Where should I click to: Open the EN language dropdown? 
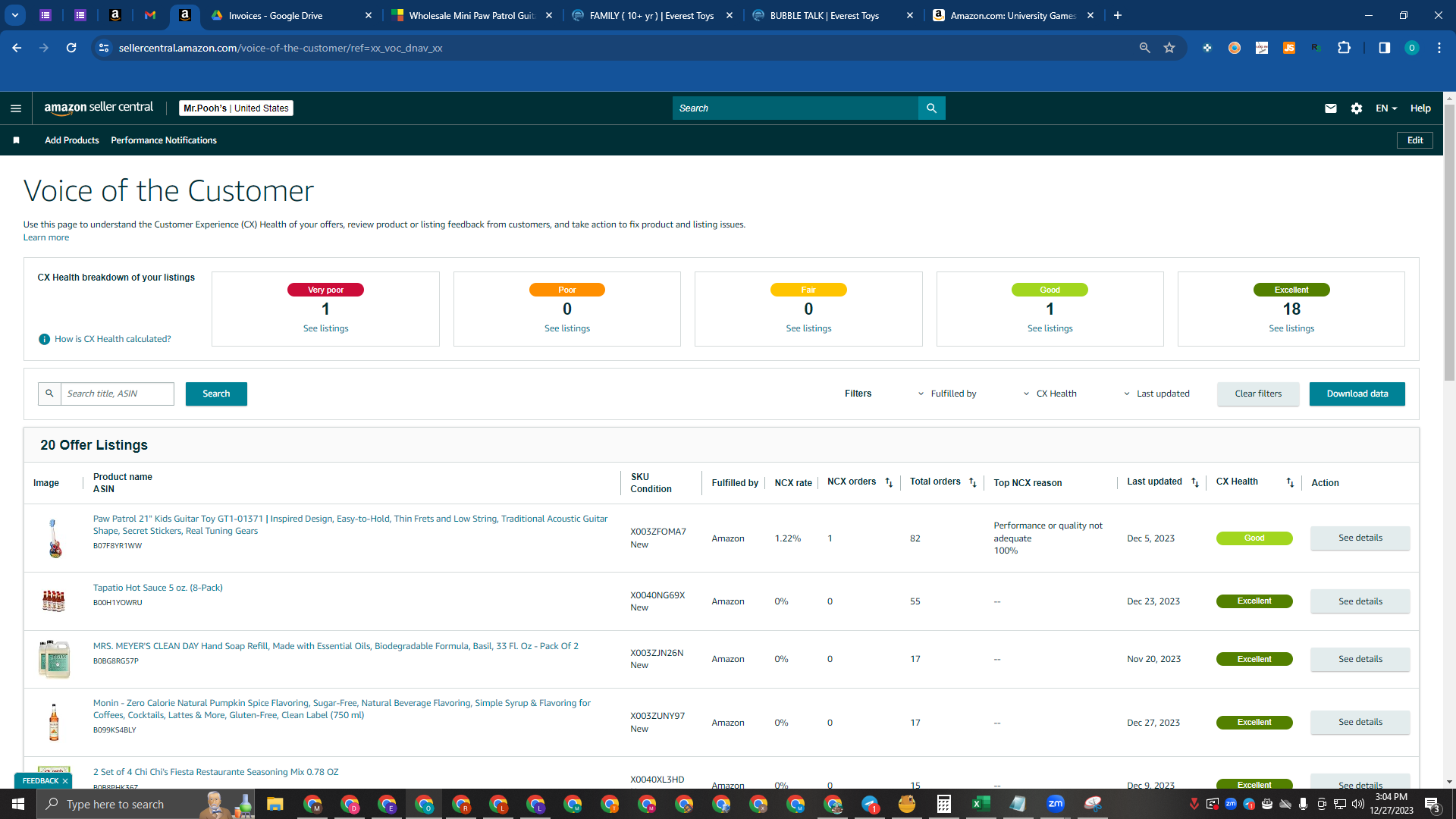(x=1386, y=108)
